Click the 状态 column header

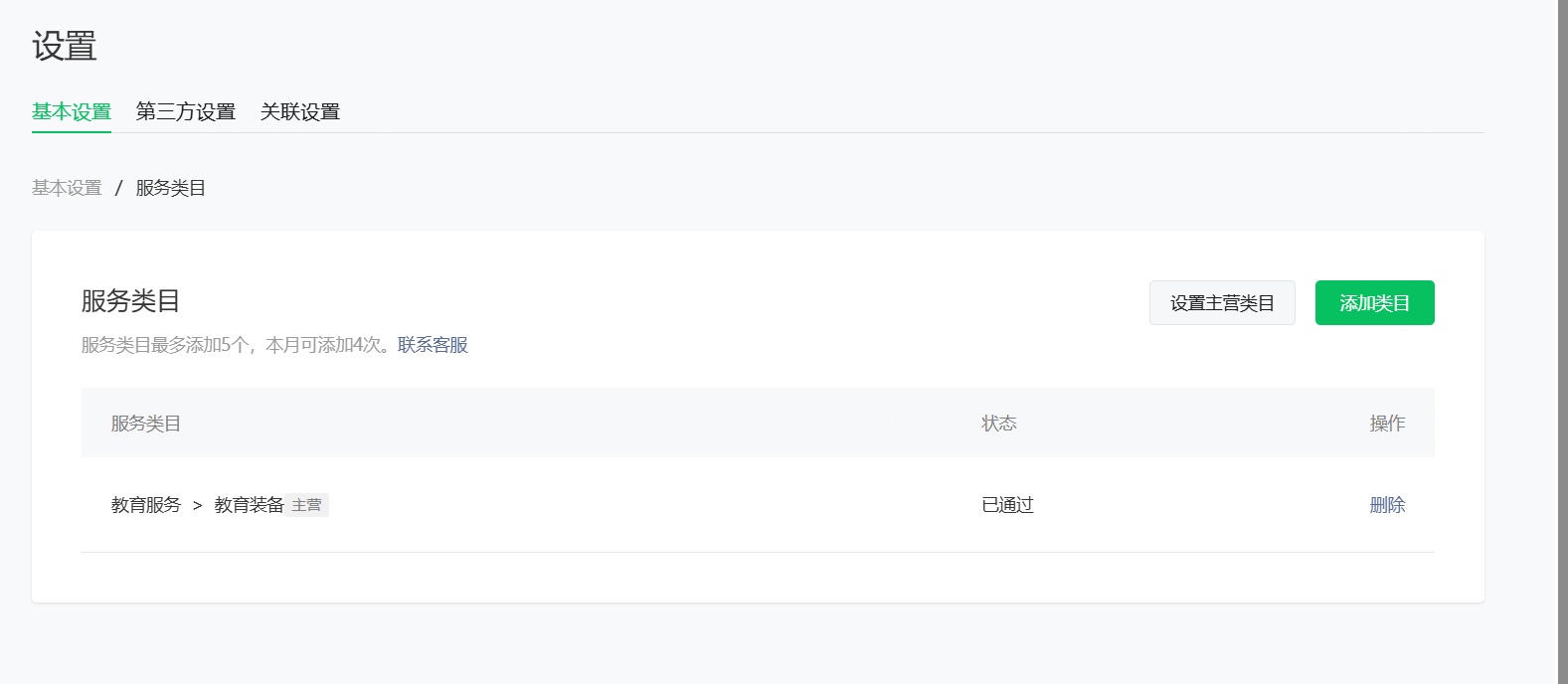[x=999, y=424]
